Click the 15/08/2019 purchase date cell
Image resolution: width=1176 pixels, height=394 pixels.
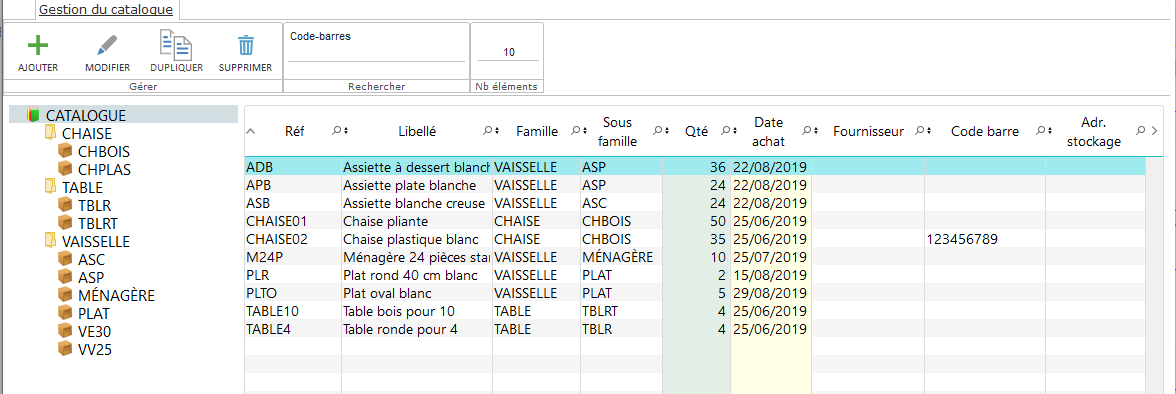pos(770,275)
